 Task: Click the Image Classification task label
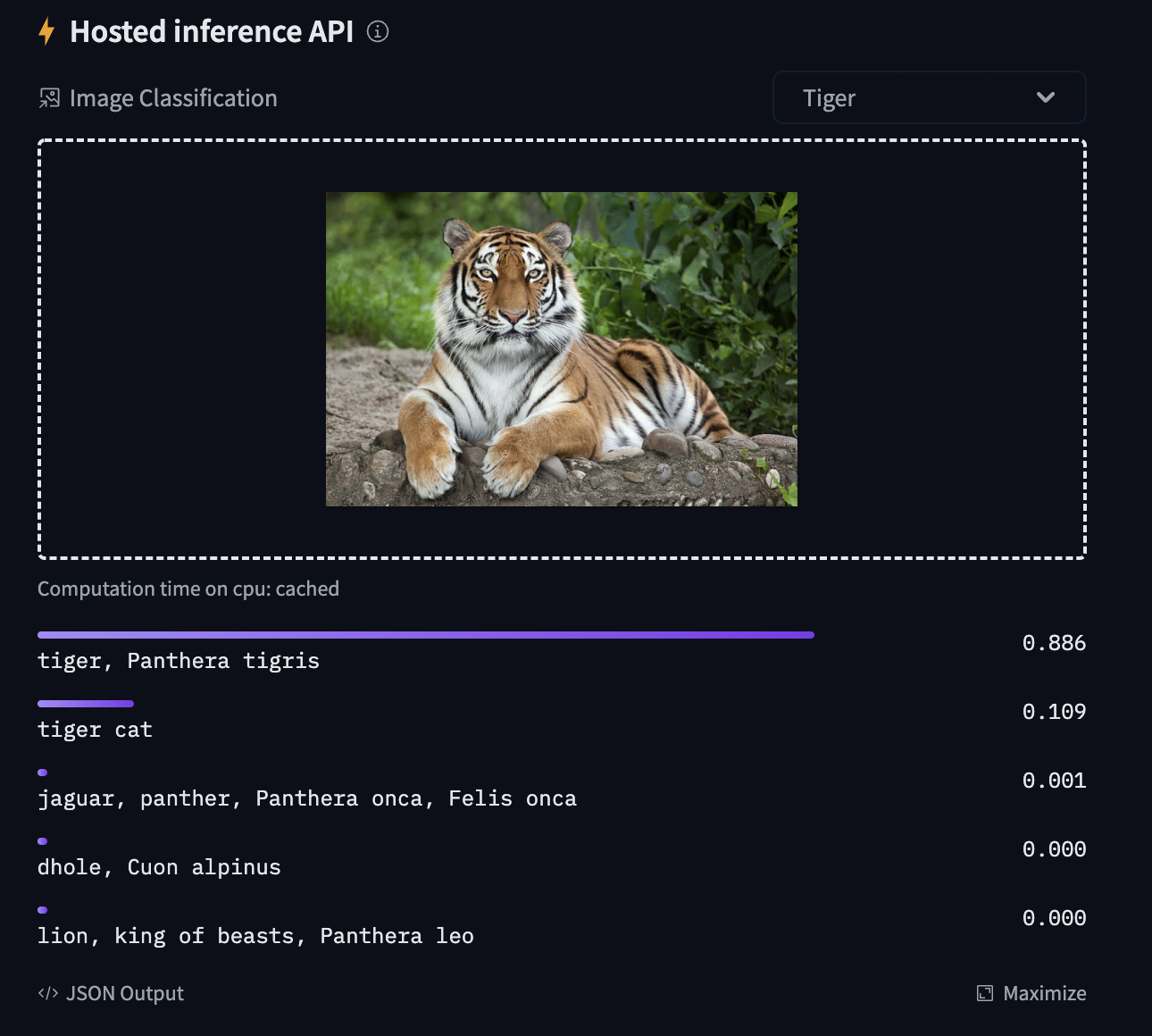pyautogui.click(x=174, y=97)
